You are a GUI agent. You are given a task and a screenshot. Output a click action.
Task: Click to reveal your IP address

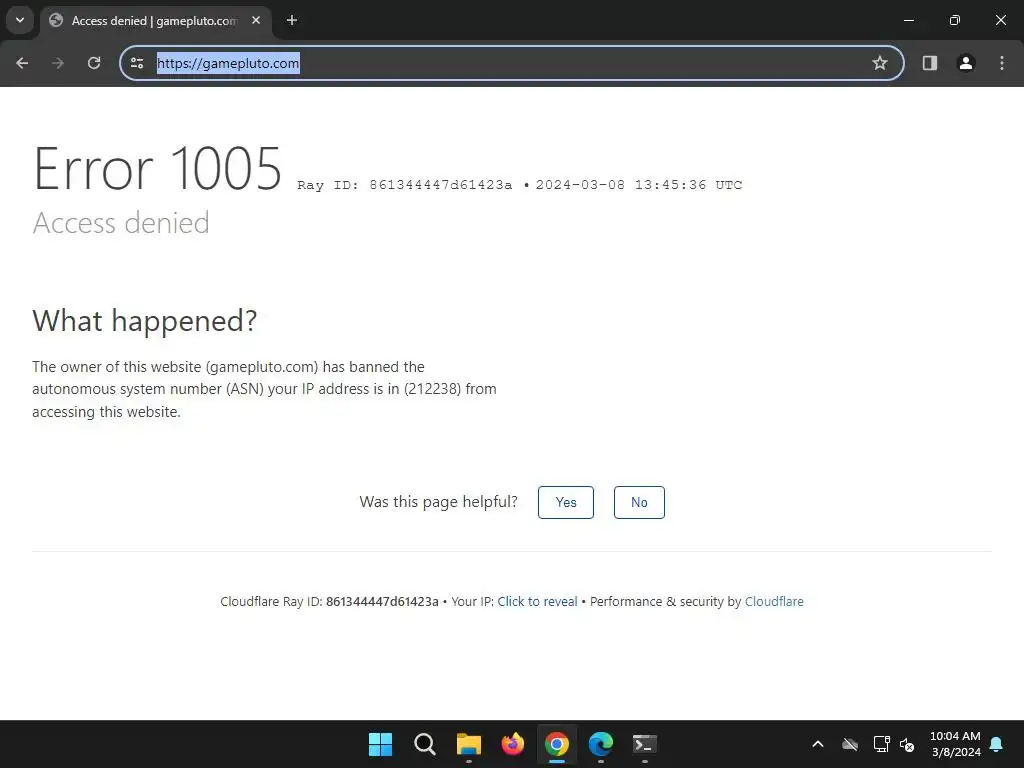coord(537,601)
